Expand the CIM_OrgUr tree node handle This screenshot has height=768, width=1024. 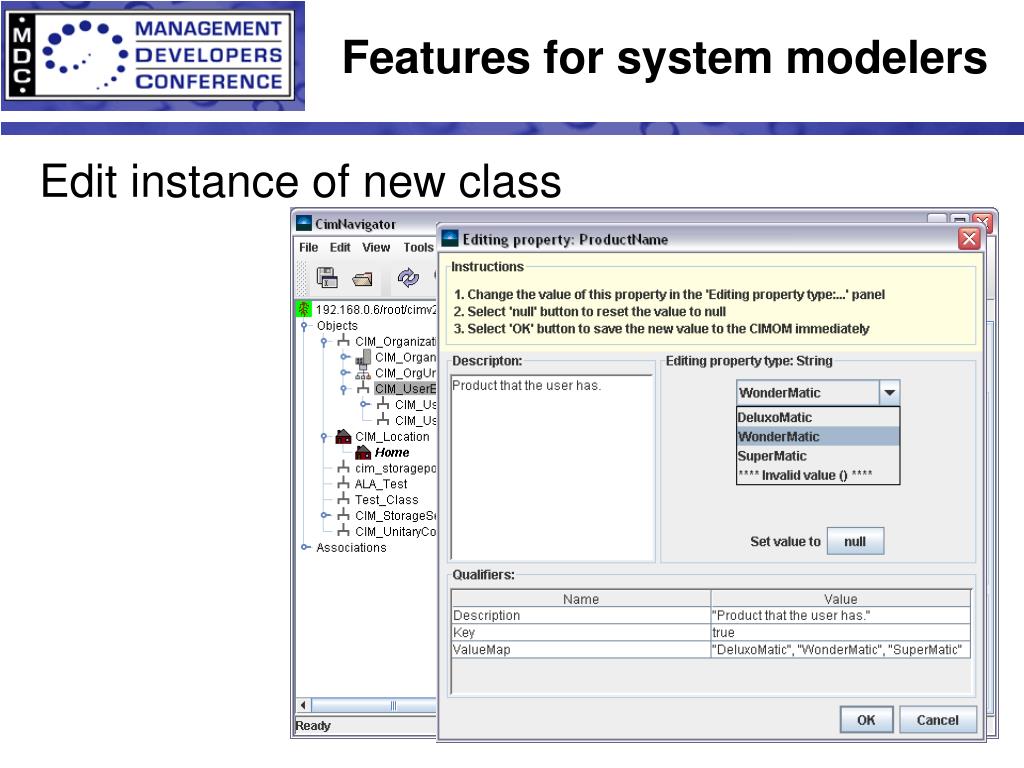pos(345,373)
